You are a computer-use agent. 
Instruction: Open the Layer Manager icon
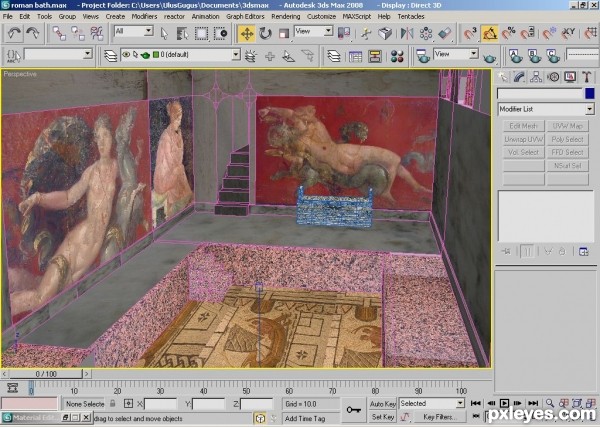tap(334, 56)
